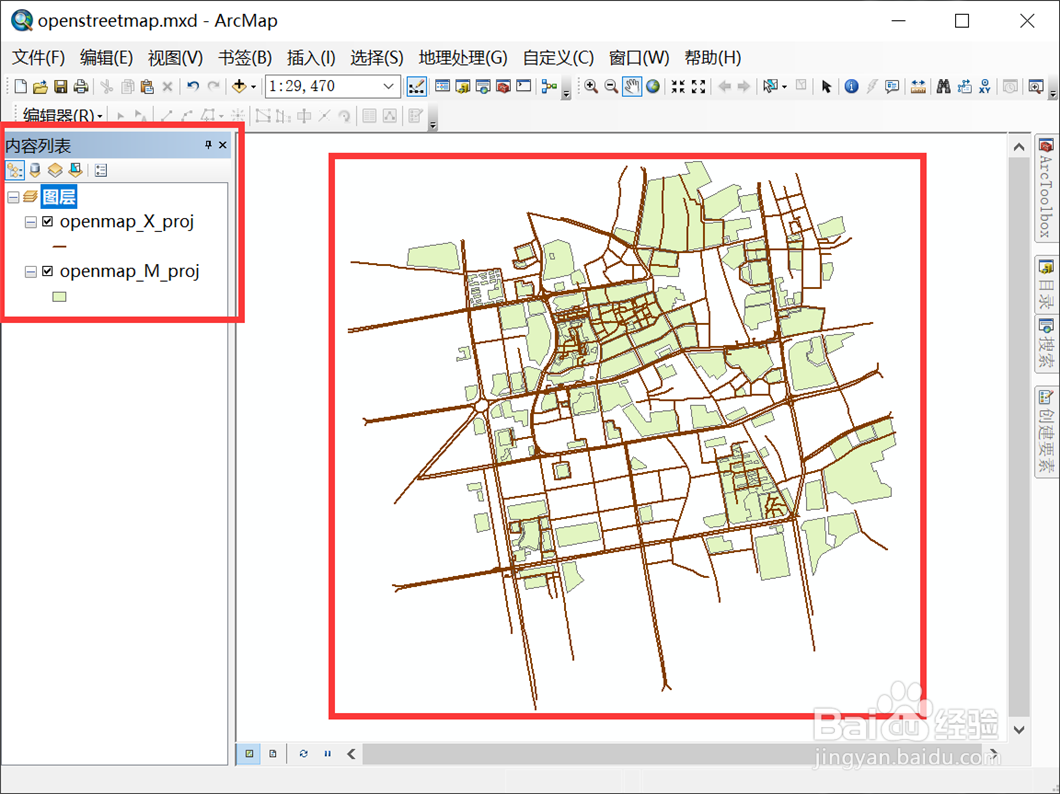Open ModelBuilder window
Screen dimensions: 1060x794
550,86
